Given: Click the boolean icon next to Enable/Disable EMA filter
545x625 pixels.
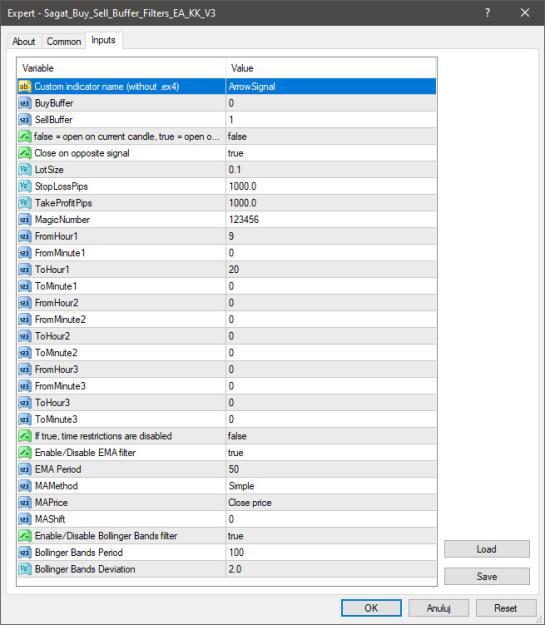Looking at the screenshot, I should (x=24, y=452).
